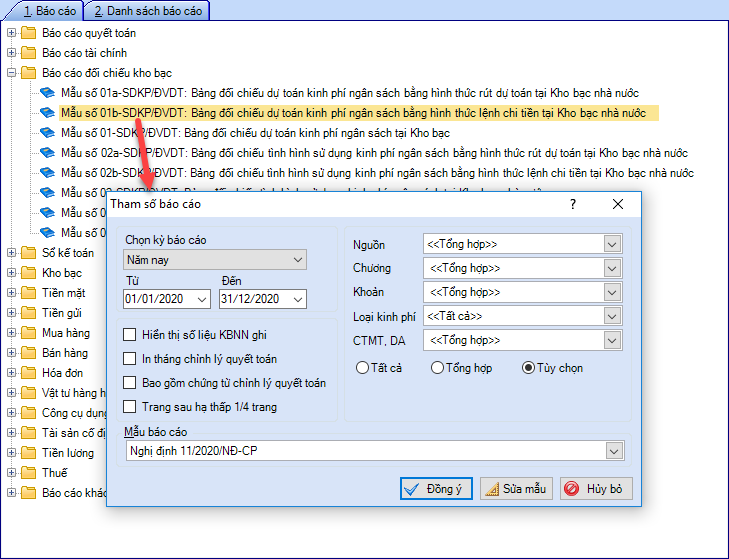The height and width of the screenshot is (559, 729).
Task: Click the Đồng ý button
Action: (436, 489)
